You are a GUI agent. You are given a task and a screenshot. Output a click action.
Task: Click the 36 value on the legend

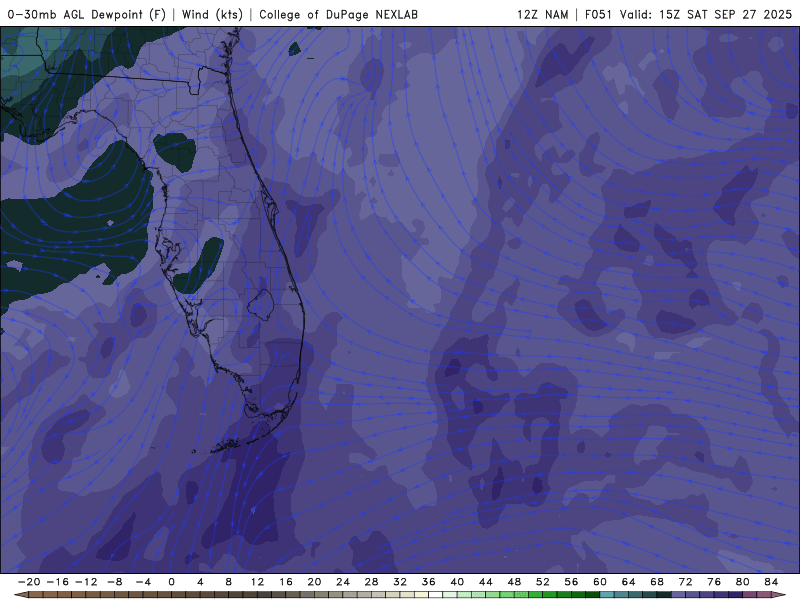tap(429, 582)
